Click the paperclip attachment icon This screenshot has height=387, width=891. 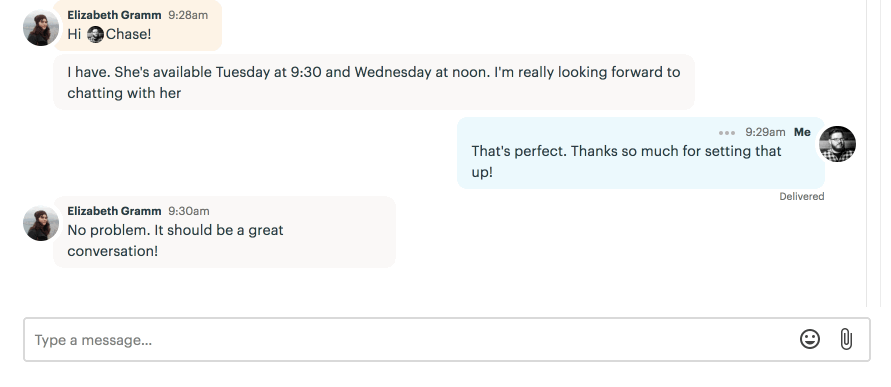click(846, 339)
